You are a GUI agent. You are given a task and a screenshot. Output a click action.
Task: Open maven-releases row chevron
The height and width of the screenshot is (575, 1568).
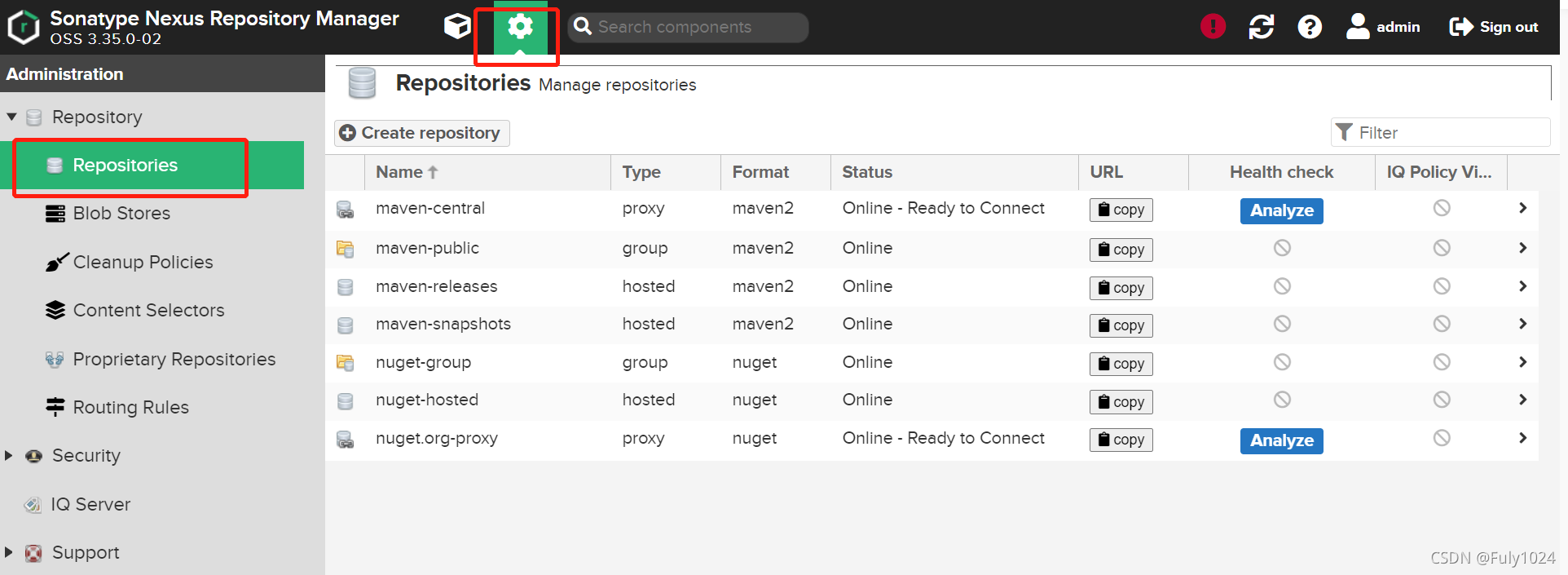[1522, 286]
